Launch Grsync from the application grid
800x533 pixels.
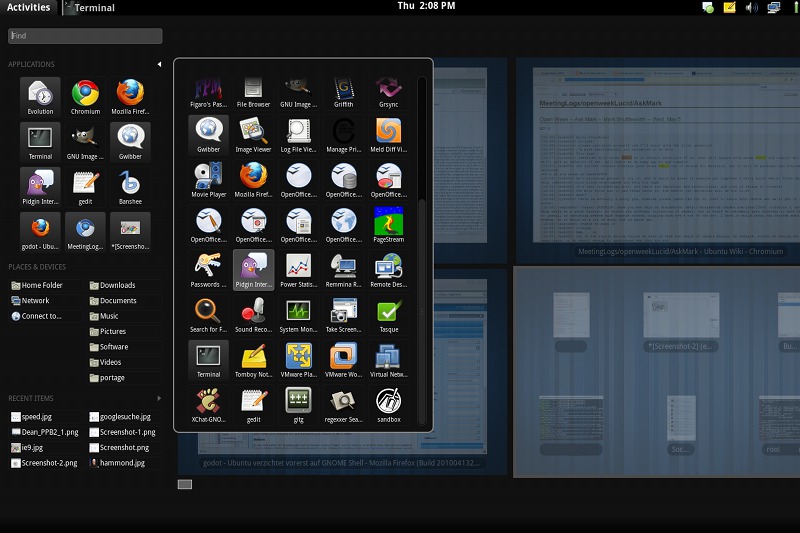click(x=388, y=92)
